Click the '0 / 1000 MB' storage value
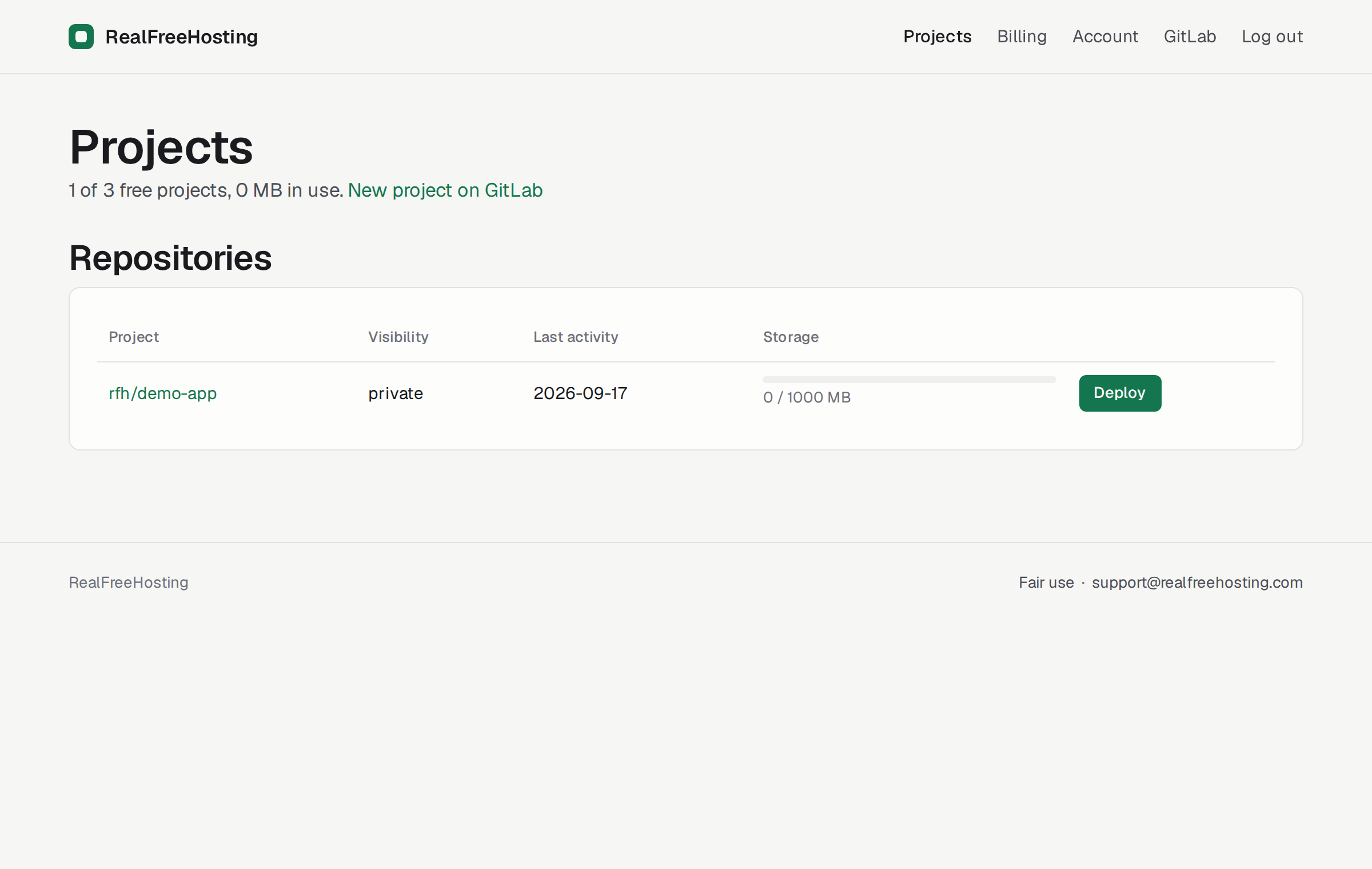1372x869 pixels. 807,397
